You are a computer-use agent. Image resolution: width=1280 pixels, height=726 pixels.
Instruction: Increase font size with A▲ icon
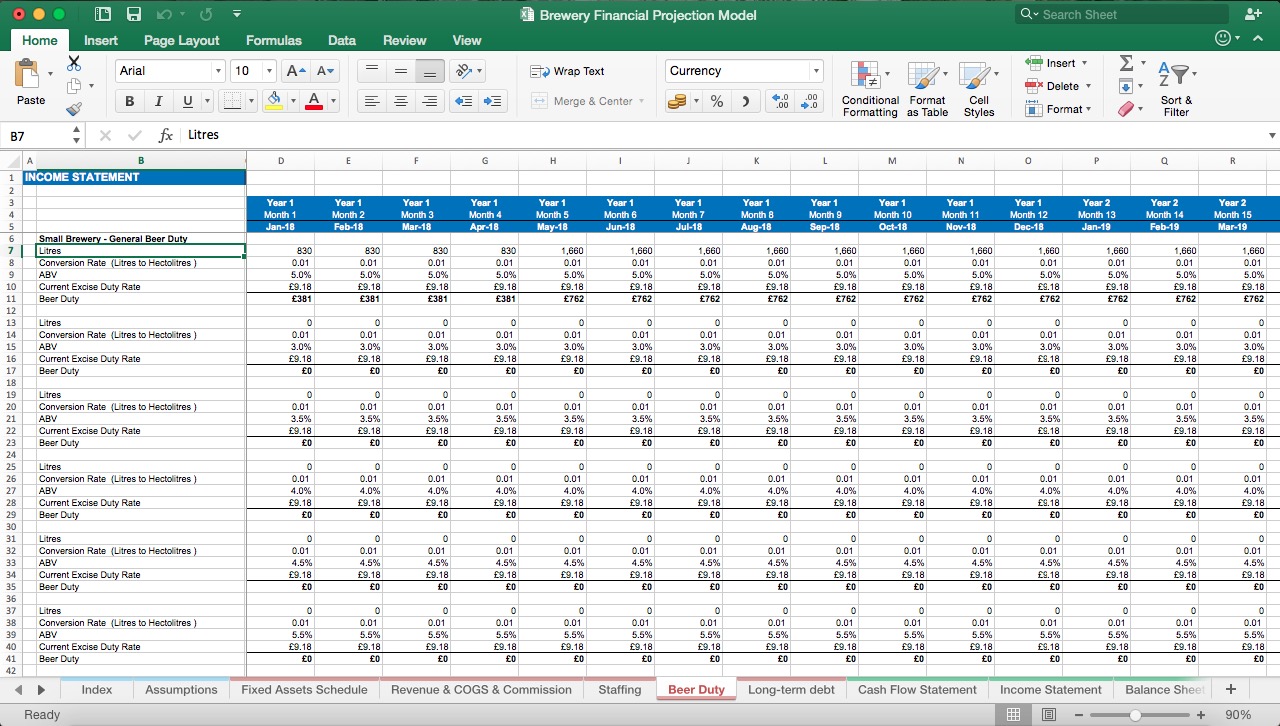tap(296, 71)
